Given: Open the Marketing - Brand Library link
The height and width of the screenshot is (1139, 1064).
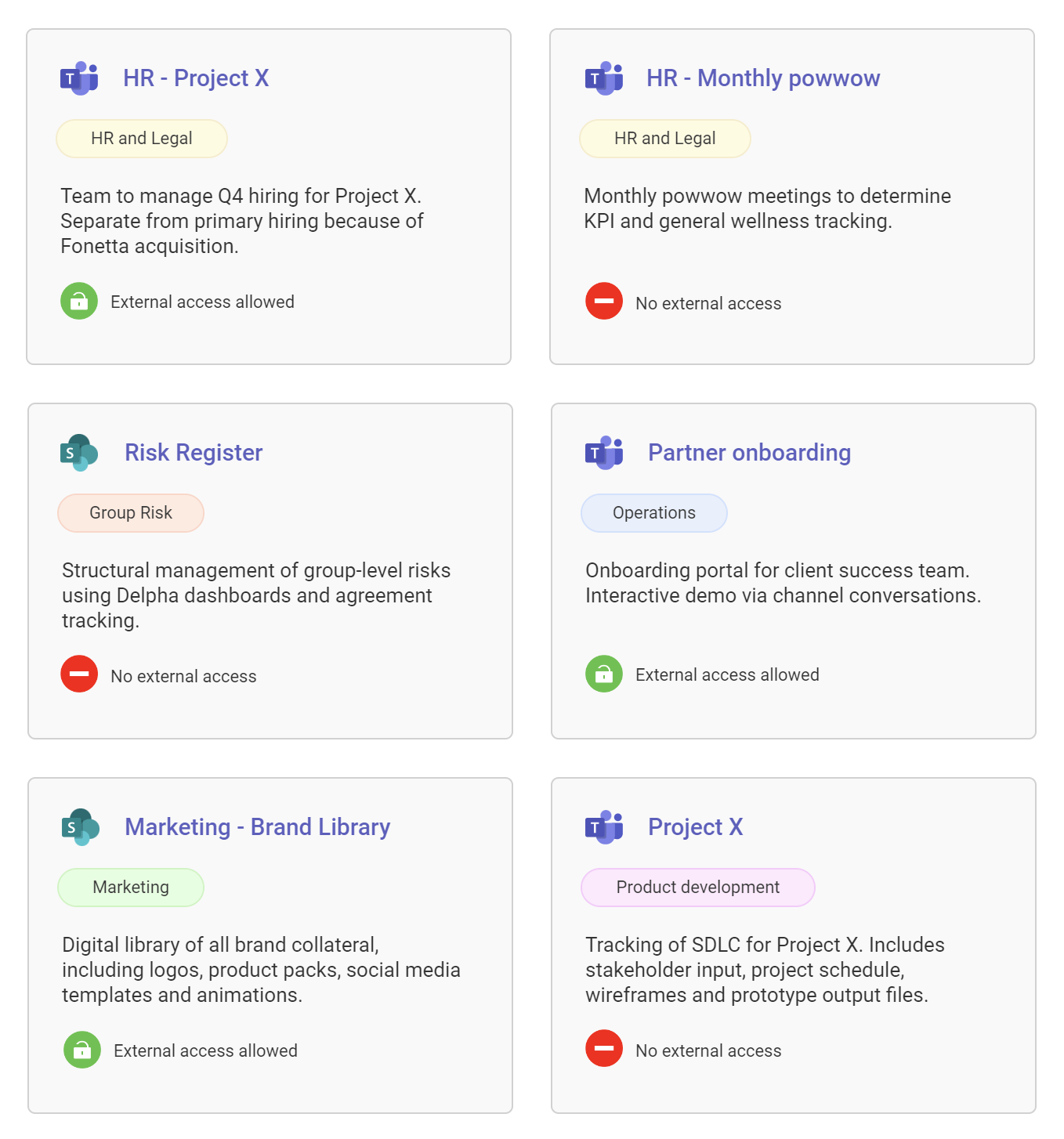Looking at the screenshot, I should (257, 827).
